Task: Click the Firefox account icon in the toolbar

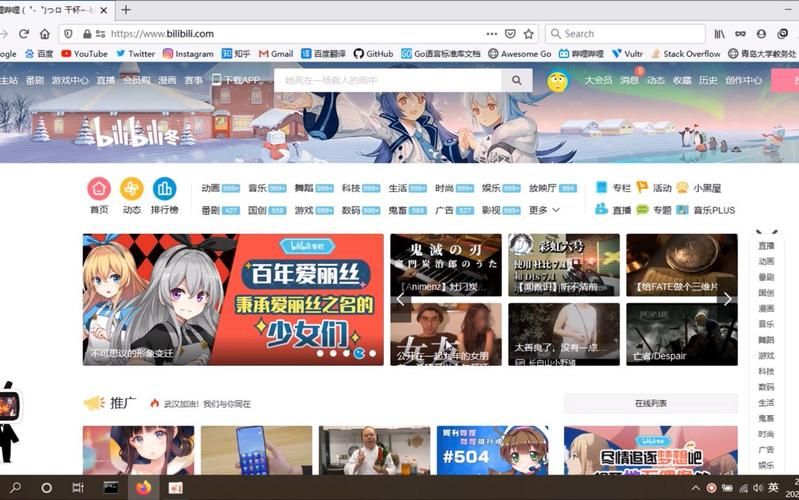Action: point(761,34)
